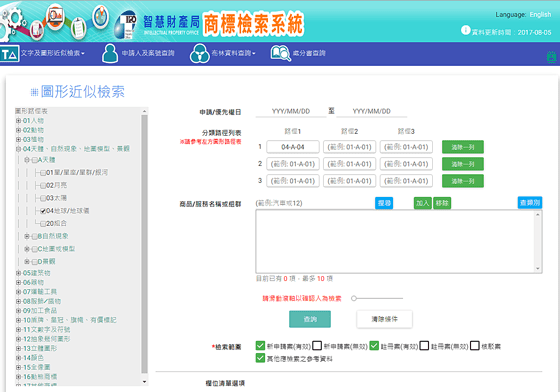Uncheck 其他應檢索之參考資料 option
Screen dimensions: 560x392
tap(260, 358)
